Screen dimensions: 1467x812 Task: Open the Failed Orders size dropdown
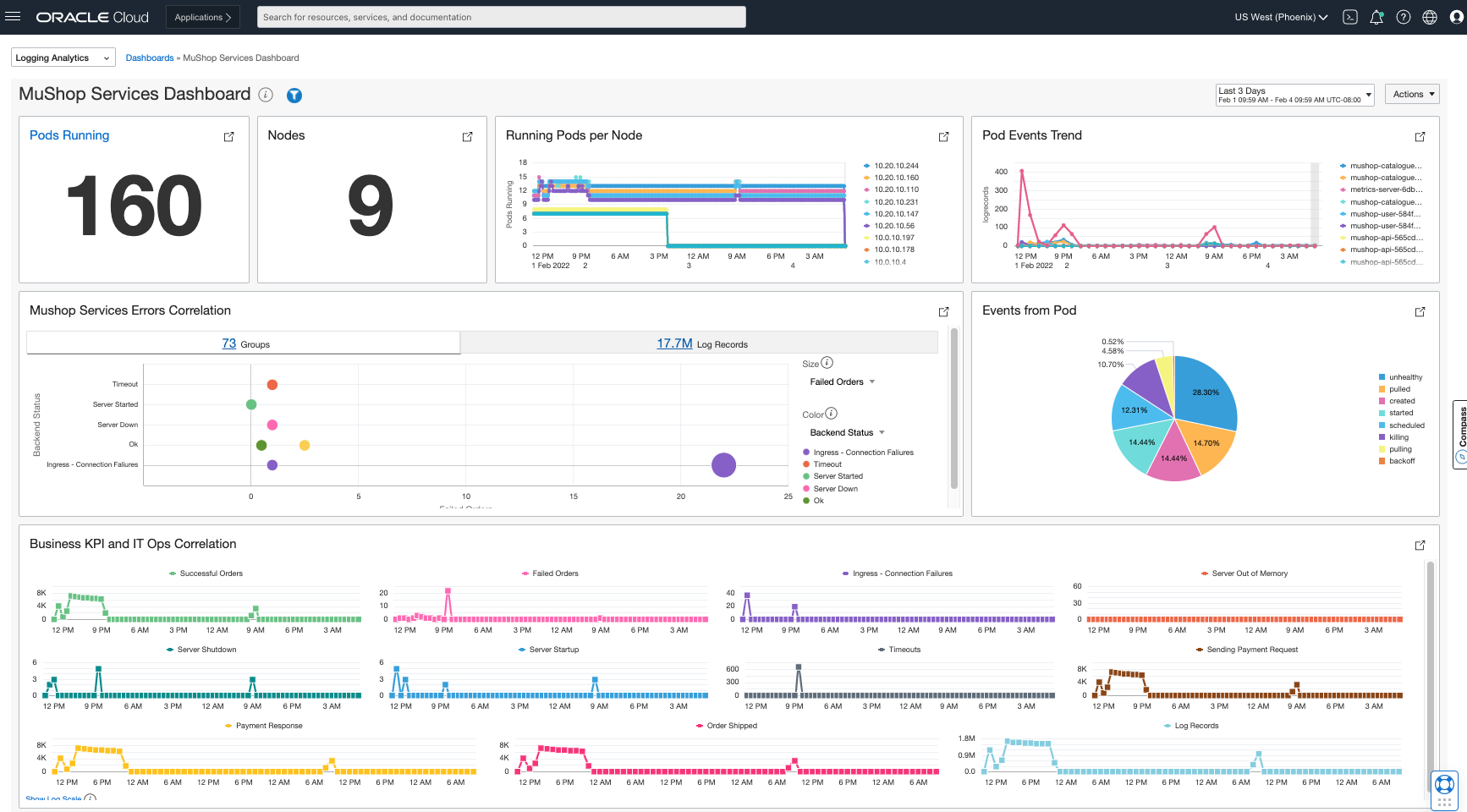842,381
